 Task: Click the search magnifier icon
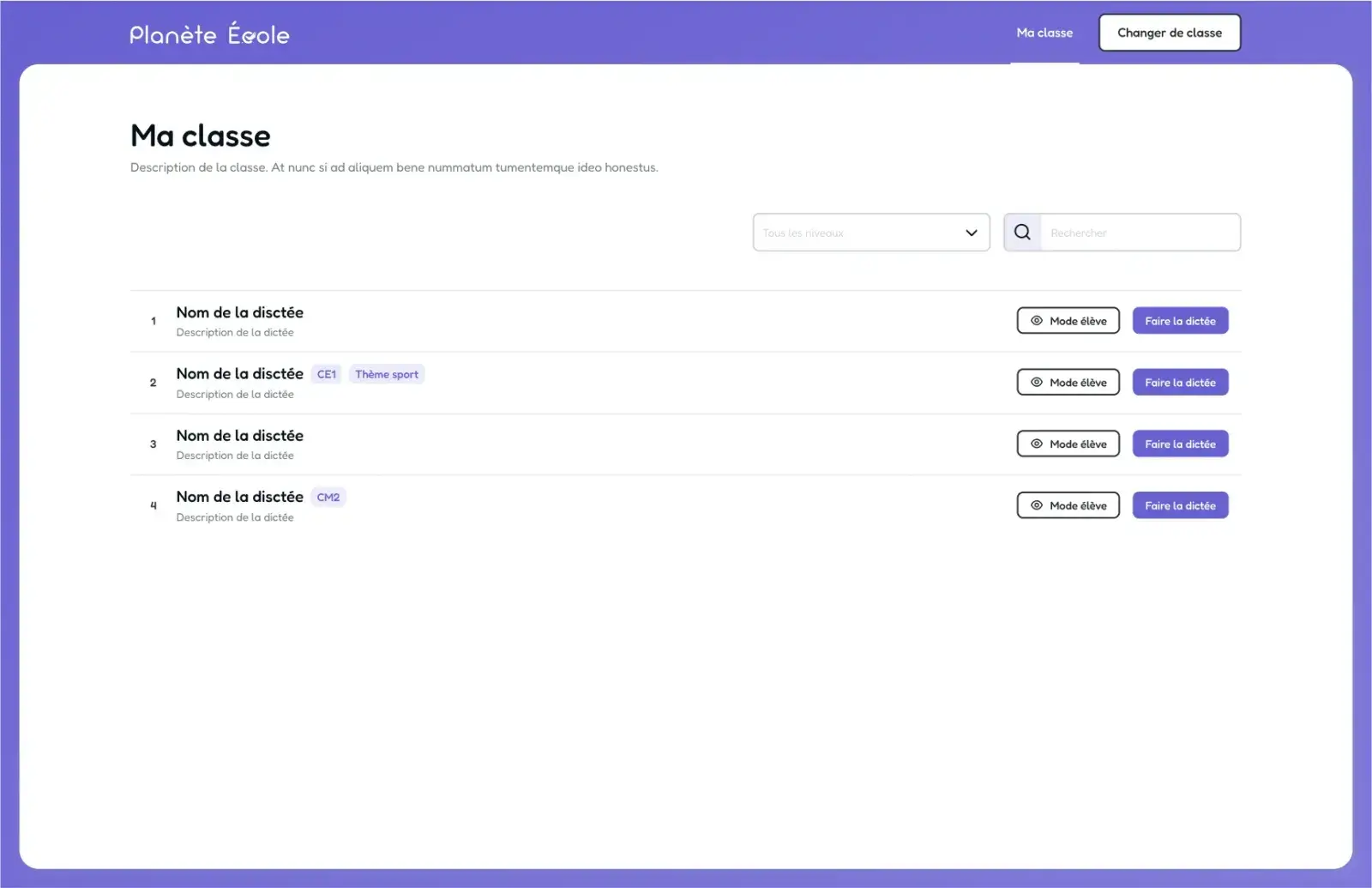coord(1022,233)
